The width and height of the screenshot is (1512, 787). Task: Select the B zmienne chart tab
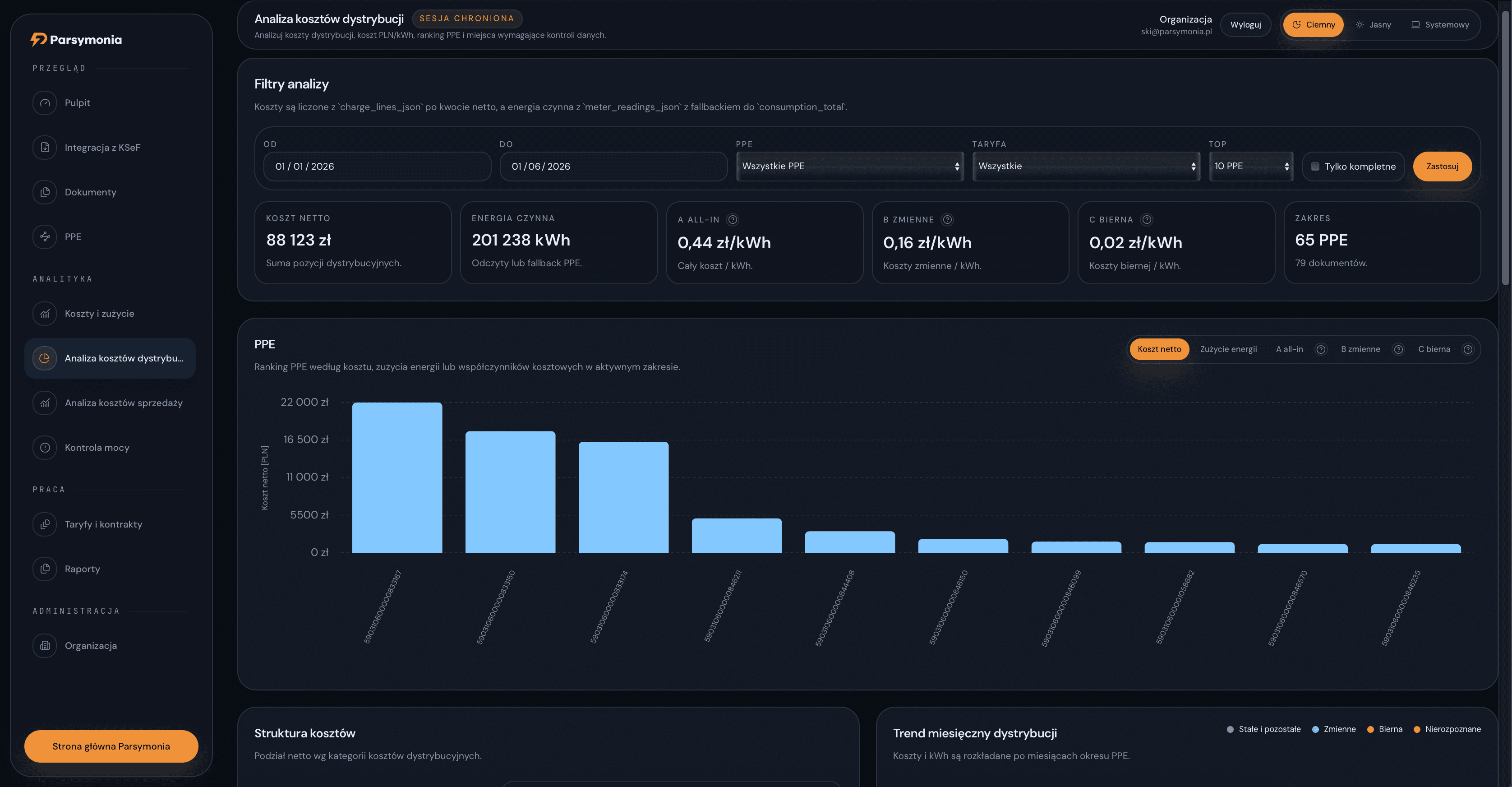[x=1360, y=349]
